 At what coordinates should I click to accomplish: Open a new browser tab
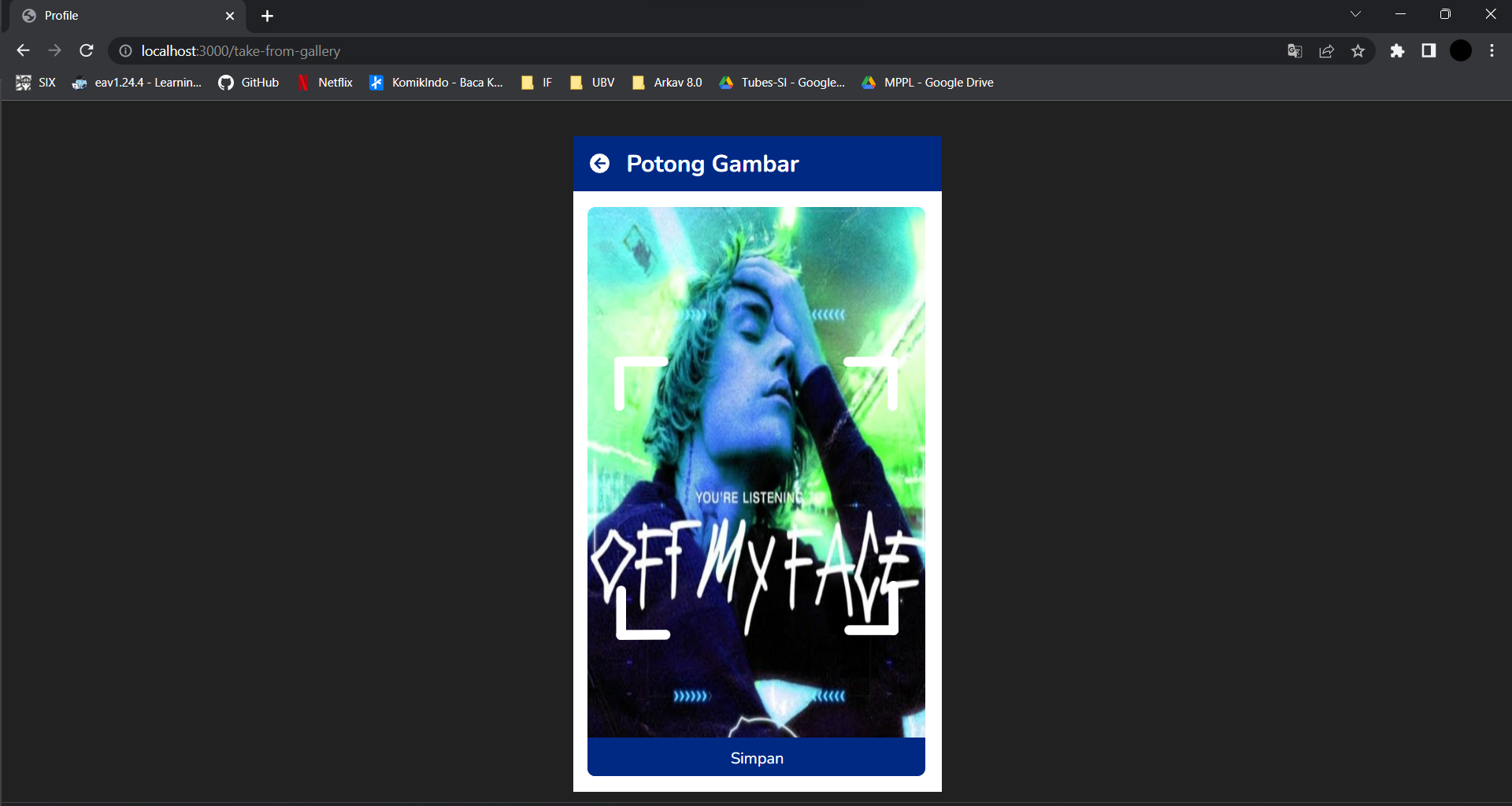pyautogui.click(x=267, y=16)
